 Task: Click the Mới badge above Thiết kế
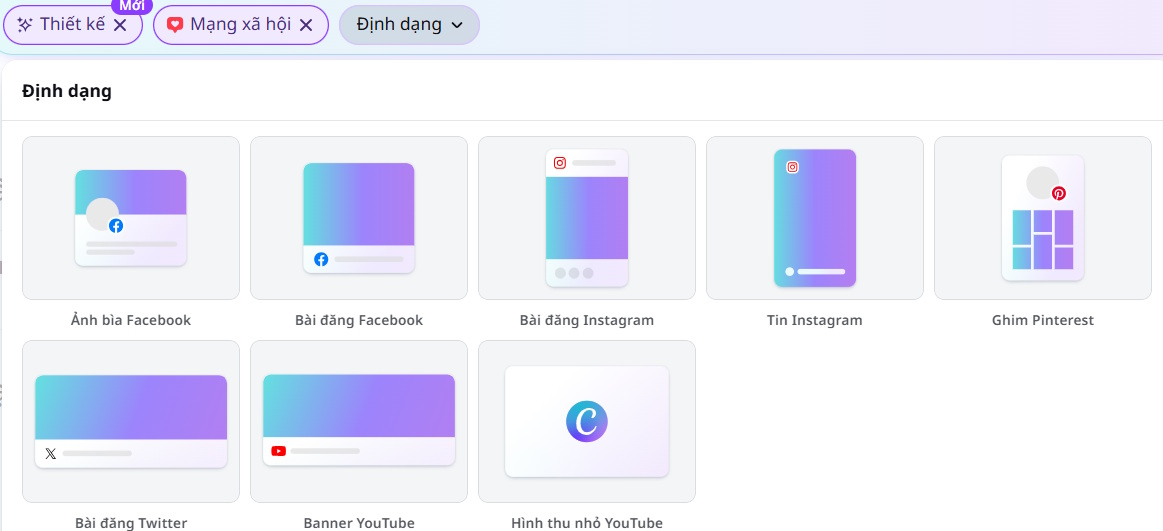(x=131, y=6)
